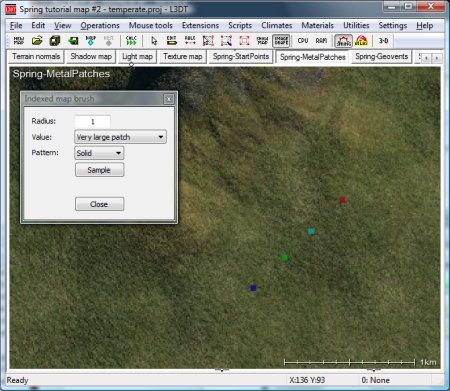Click the Radius input field
Screen dimensions: 450x391
(93, 122)
